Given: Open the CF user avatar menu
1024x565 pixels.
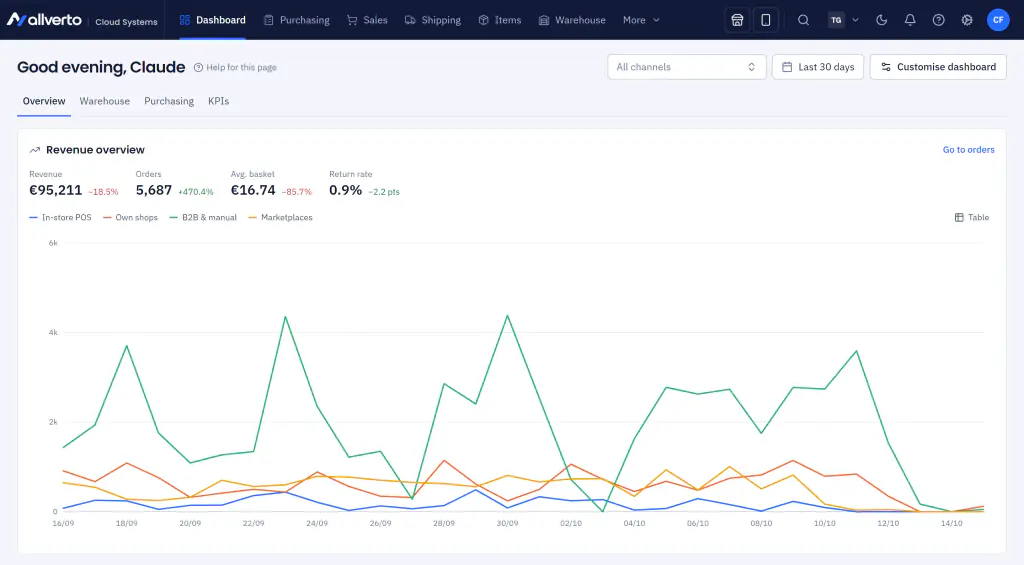Looking at the screenshot, I should pos(998,20).
